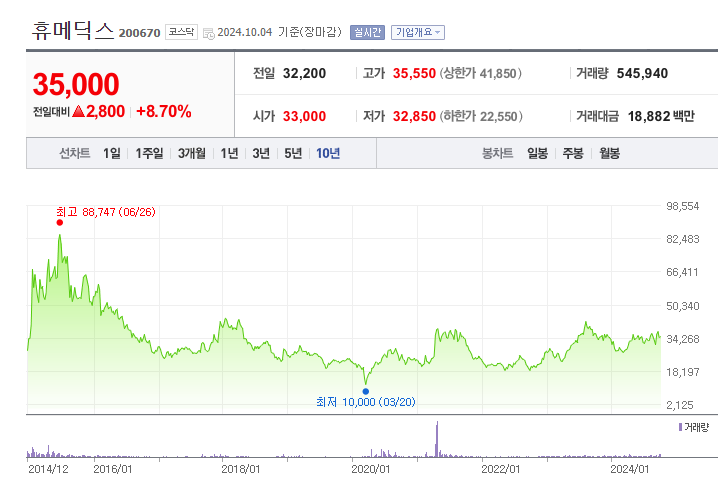
Task: Click the 거래량 volume legend label
Action: click(694, 427)
